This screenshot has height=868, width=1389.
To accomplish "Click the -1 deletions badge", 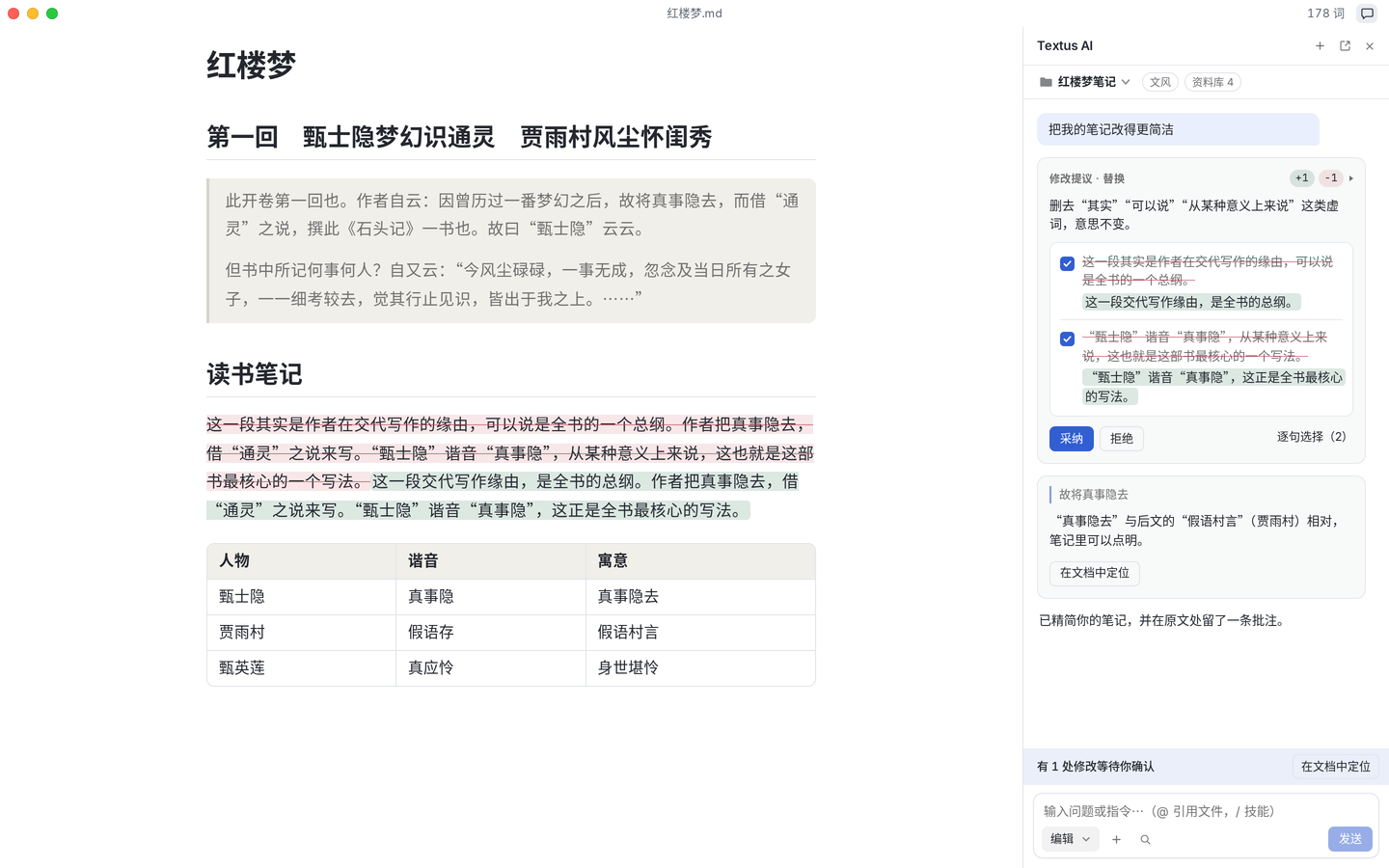I will click(x=1331, y=178).
